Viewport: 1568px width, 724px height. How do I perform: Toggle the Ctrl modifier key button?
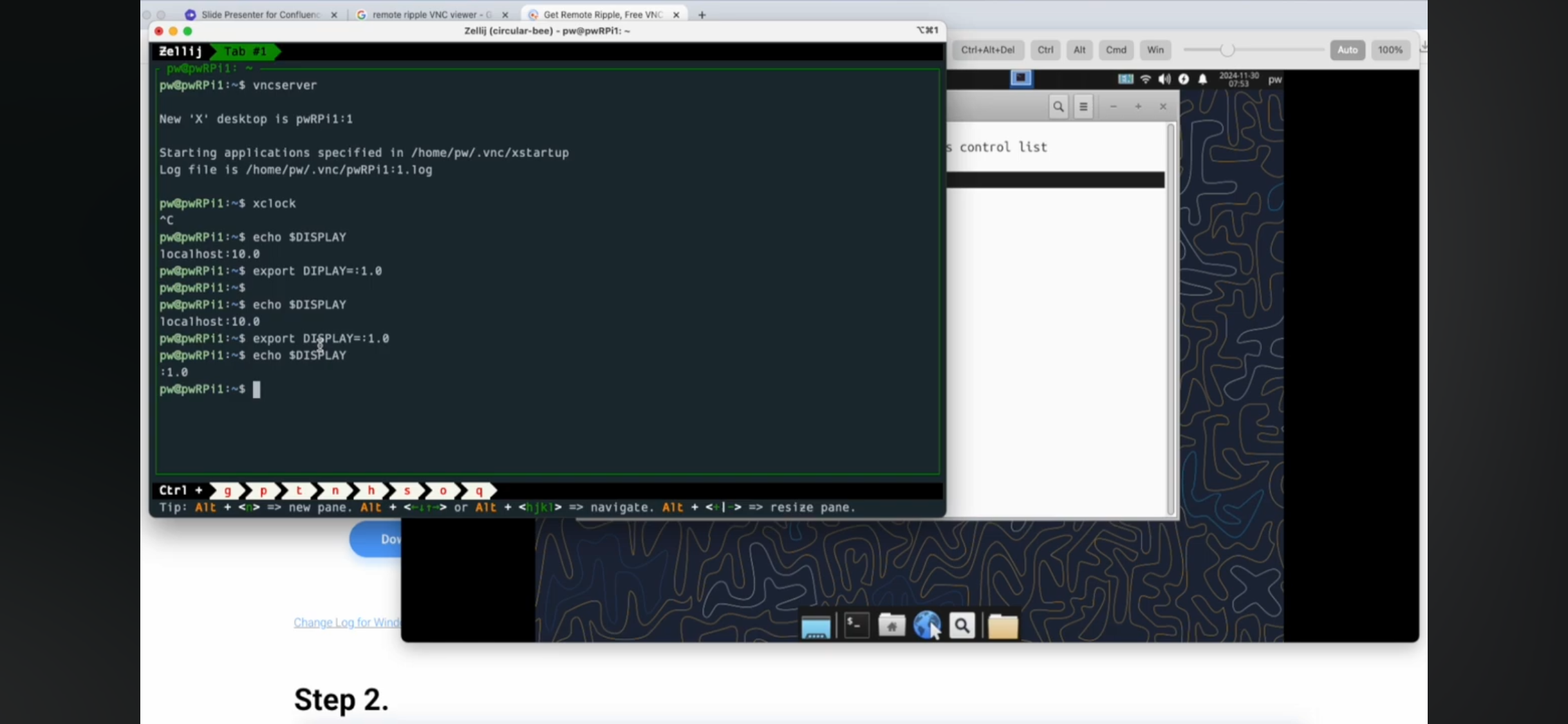pos(1045,50)
